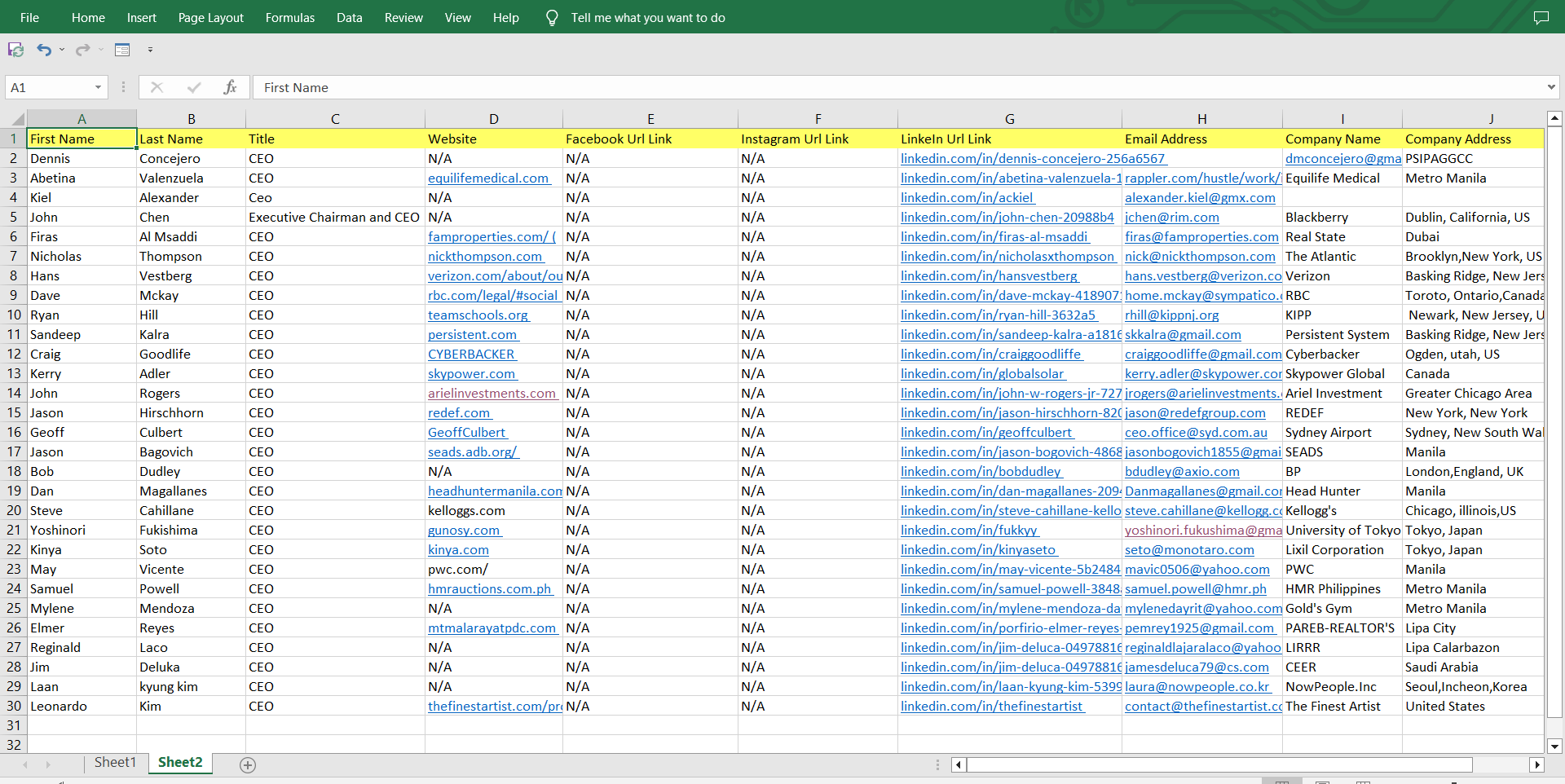Click the Tell me what you want to do box

648,18
